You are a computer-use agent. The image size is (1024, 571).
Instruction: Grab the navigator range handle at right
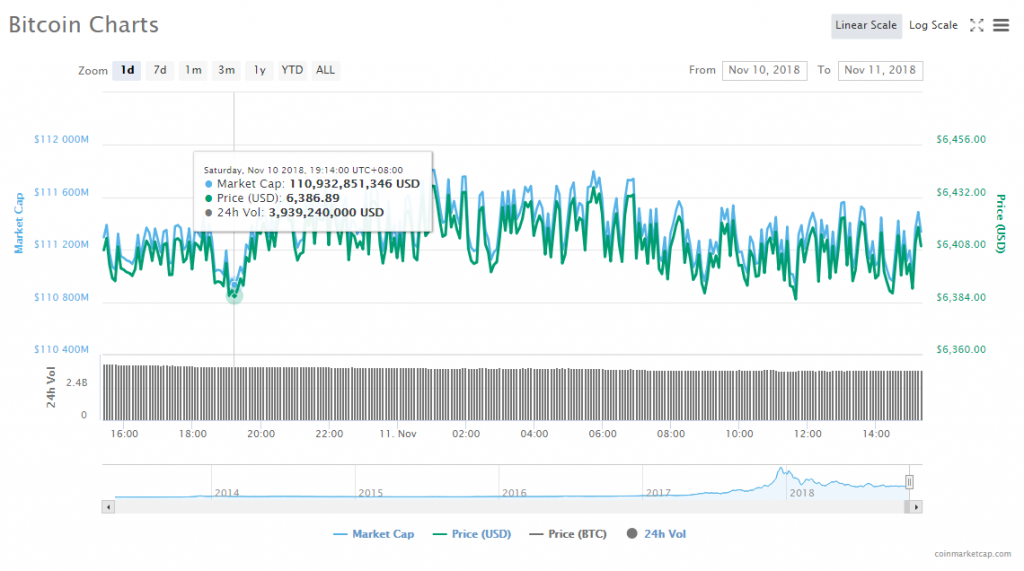909,482
